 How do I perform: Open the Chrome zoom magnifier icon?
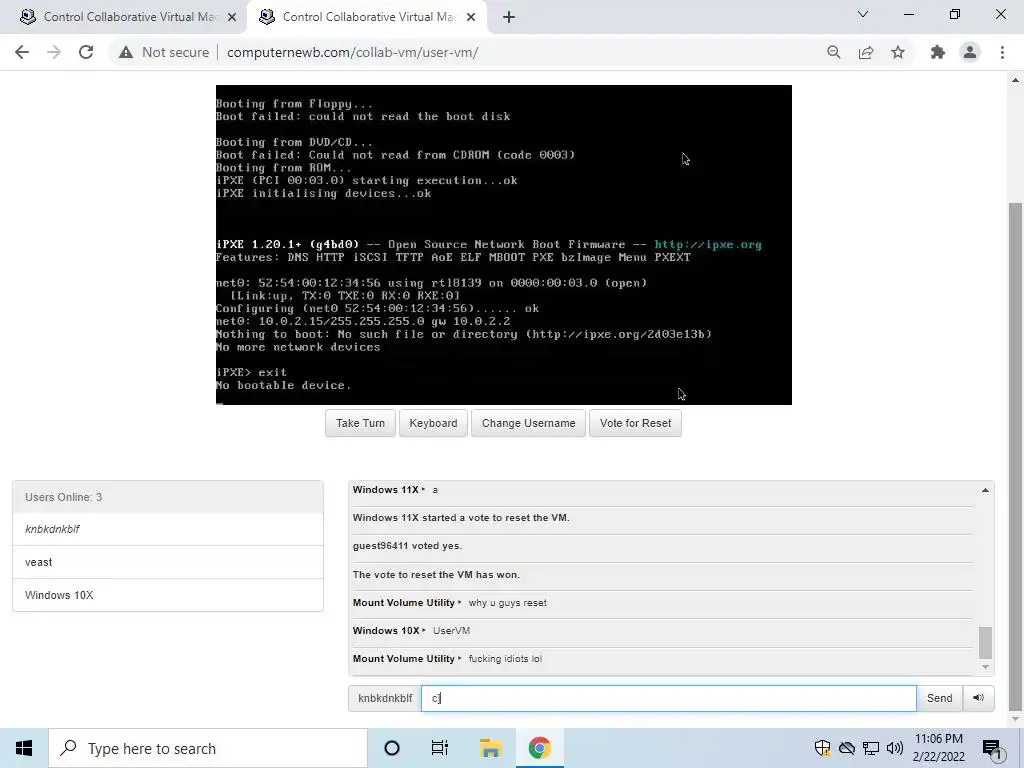point(833,52)
